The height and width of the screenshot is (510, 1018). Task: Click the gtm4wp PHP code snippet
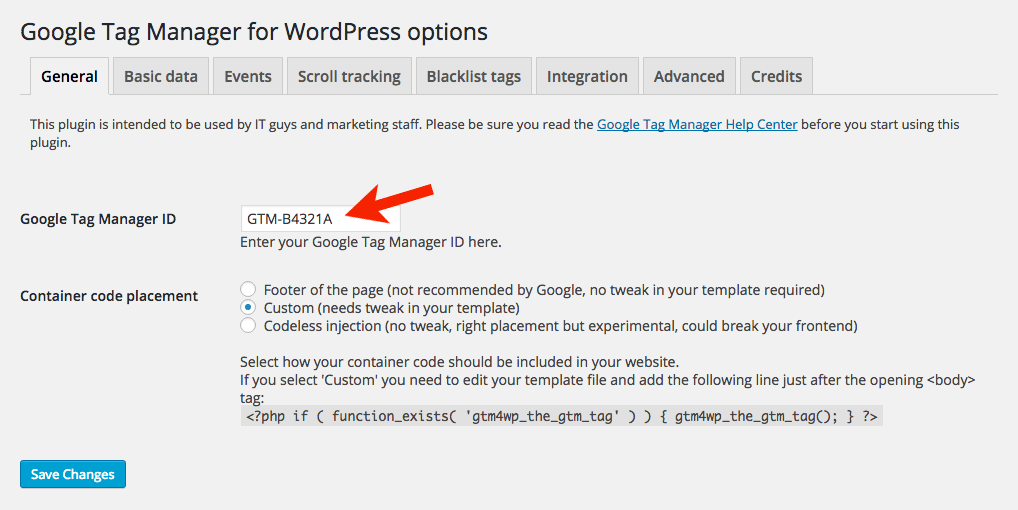click(x=562, y=416)
